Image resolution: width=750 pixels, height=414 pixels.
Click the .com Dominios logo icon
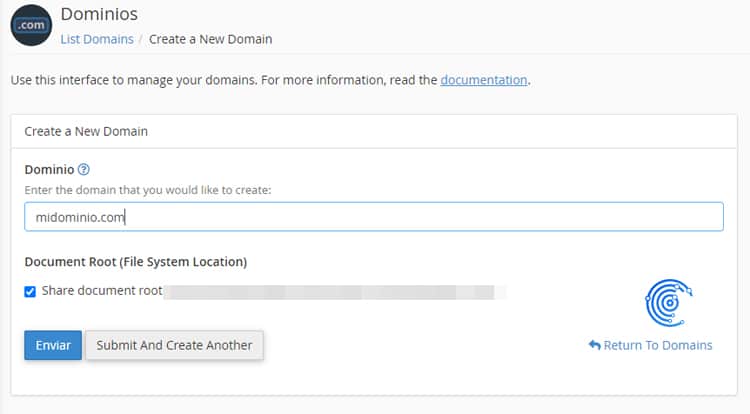pos(31,25)
